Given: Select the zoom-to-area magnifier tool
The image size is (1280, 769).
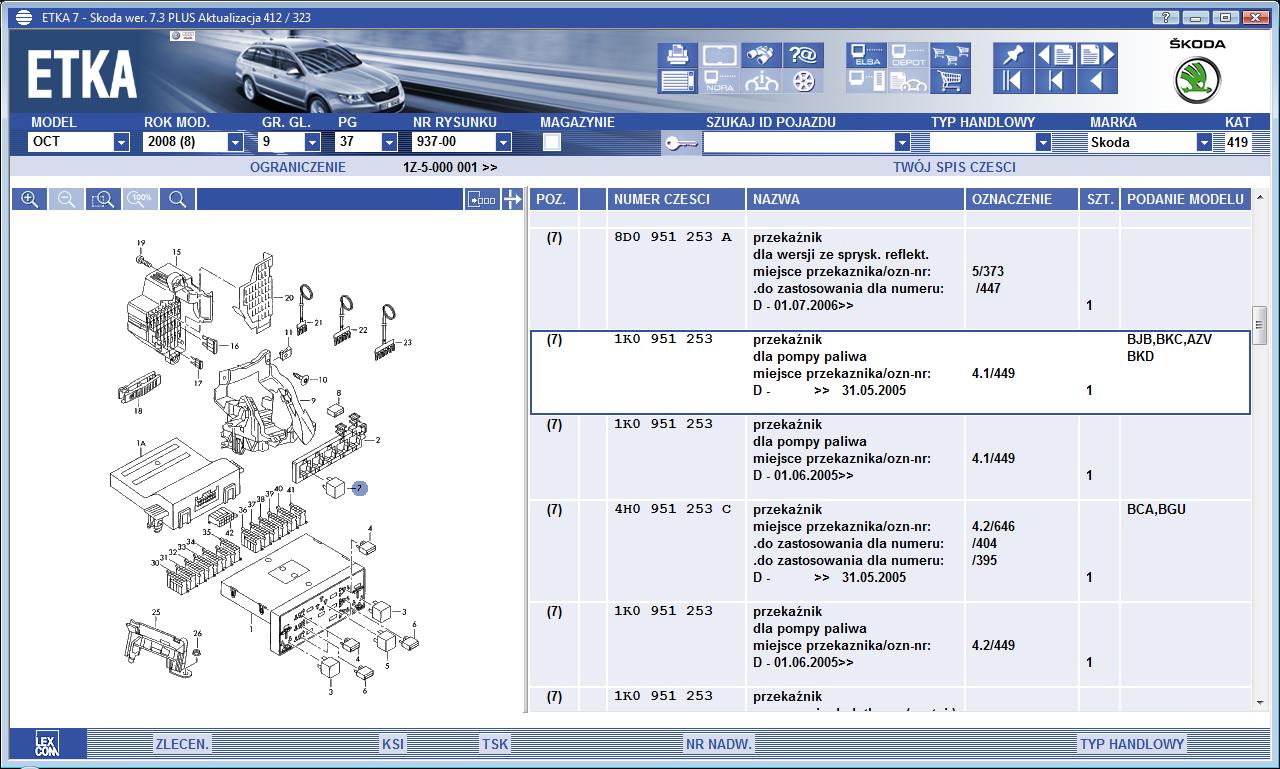Looking at the screenshot, I should click(103, 200).
